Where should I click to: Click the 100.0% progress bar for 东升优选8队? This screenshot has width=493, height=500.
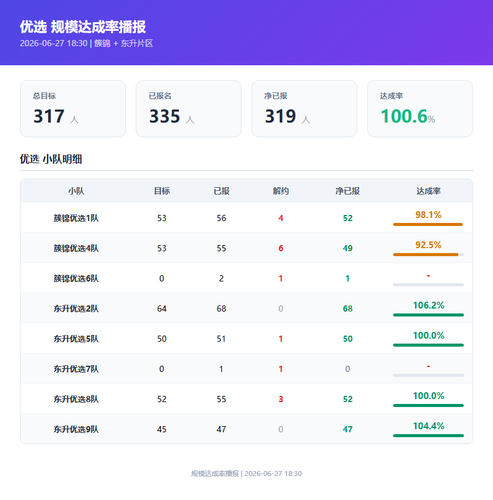[428, 405]
